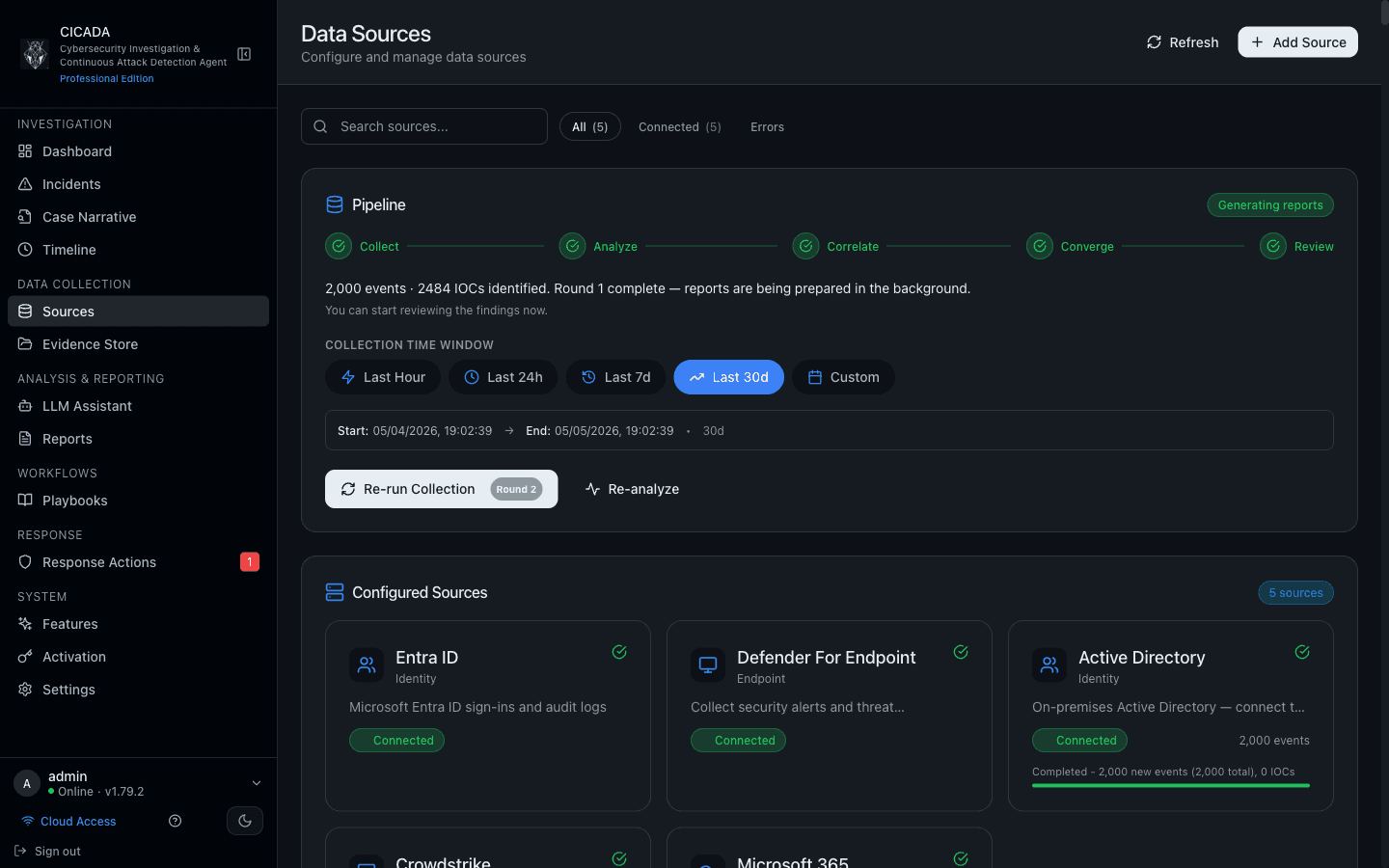
Task: Toggle dark mode with moon button
Action: point(245,821)
